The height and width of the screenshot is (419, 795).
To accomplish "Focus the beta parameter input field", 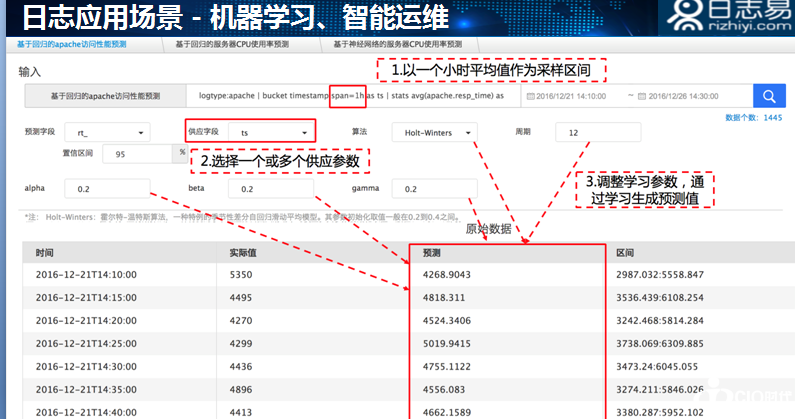I will 272,189.
